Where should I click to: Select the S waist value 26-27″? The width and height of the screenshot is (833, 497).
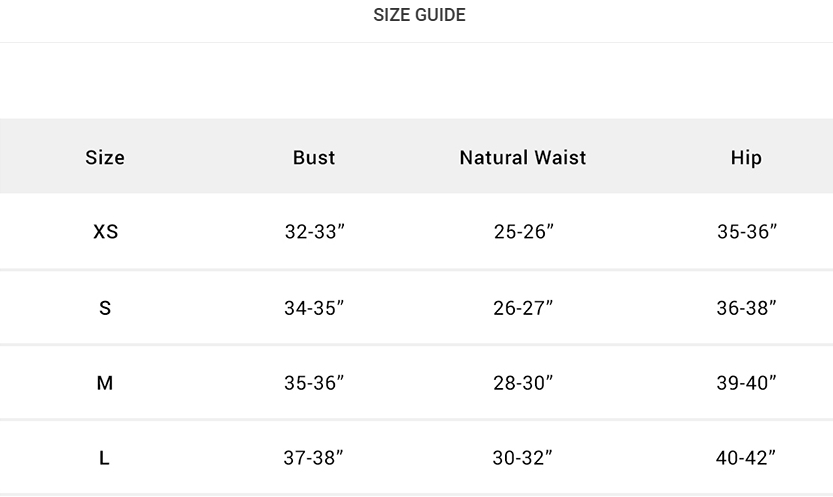click(x=523, y=308)
